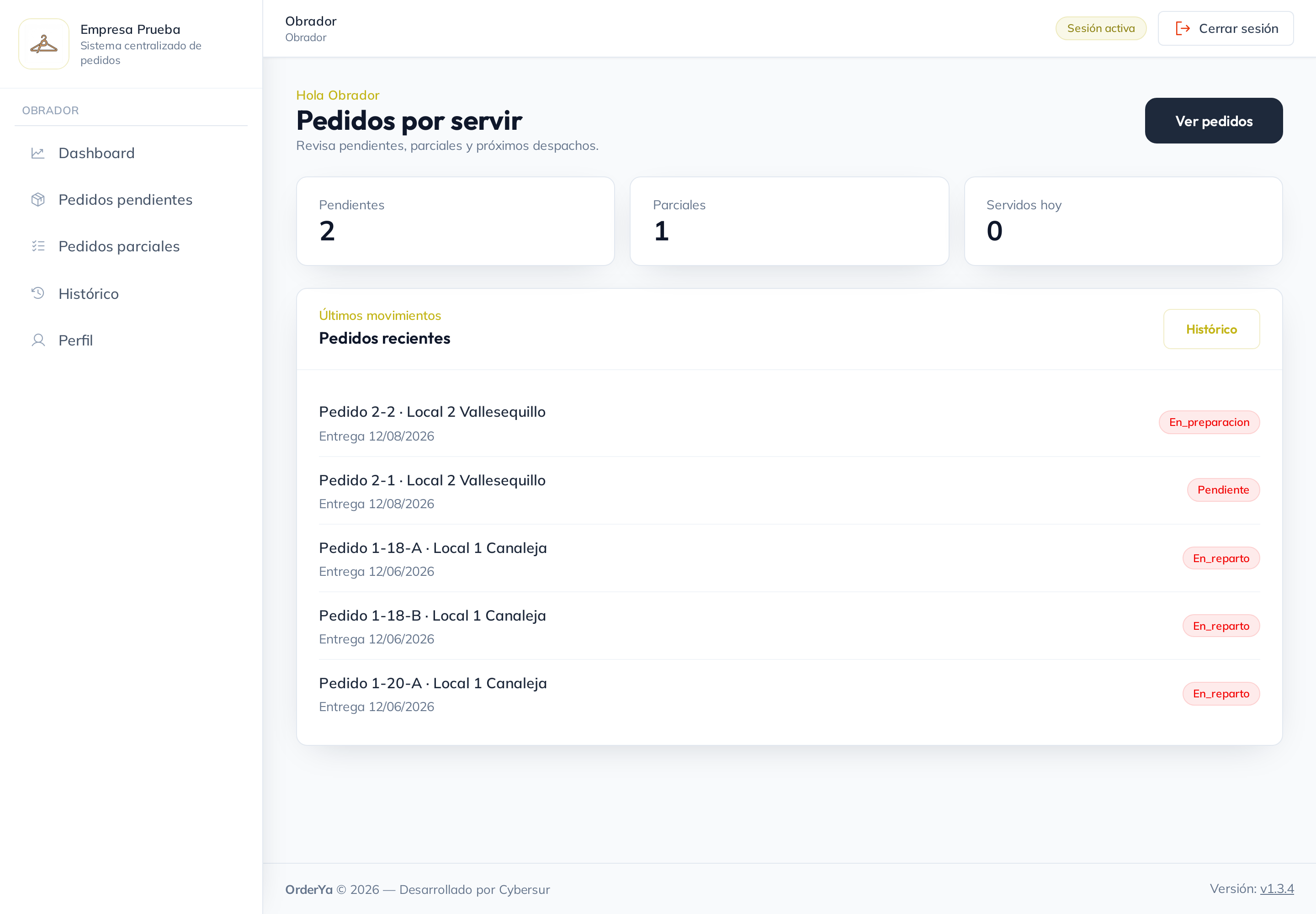
Task: Open the Parciales count card
Action: click(789, 221)
